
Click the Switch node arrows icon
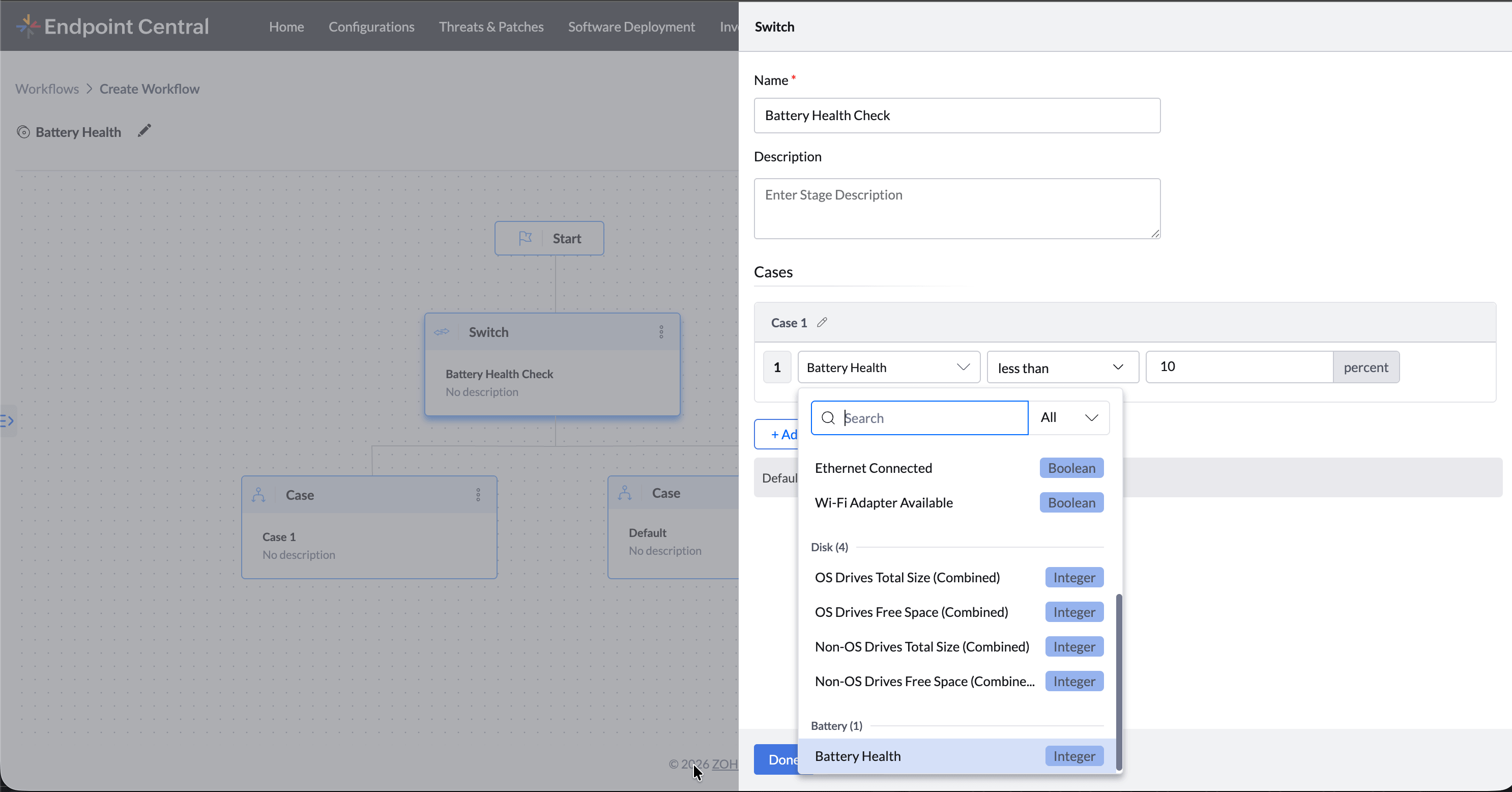(442, 332)
